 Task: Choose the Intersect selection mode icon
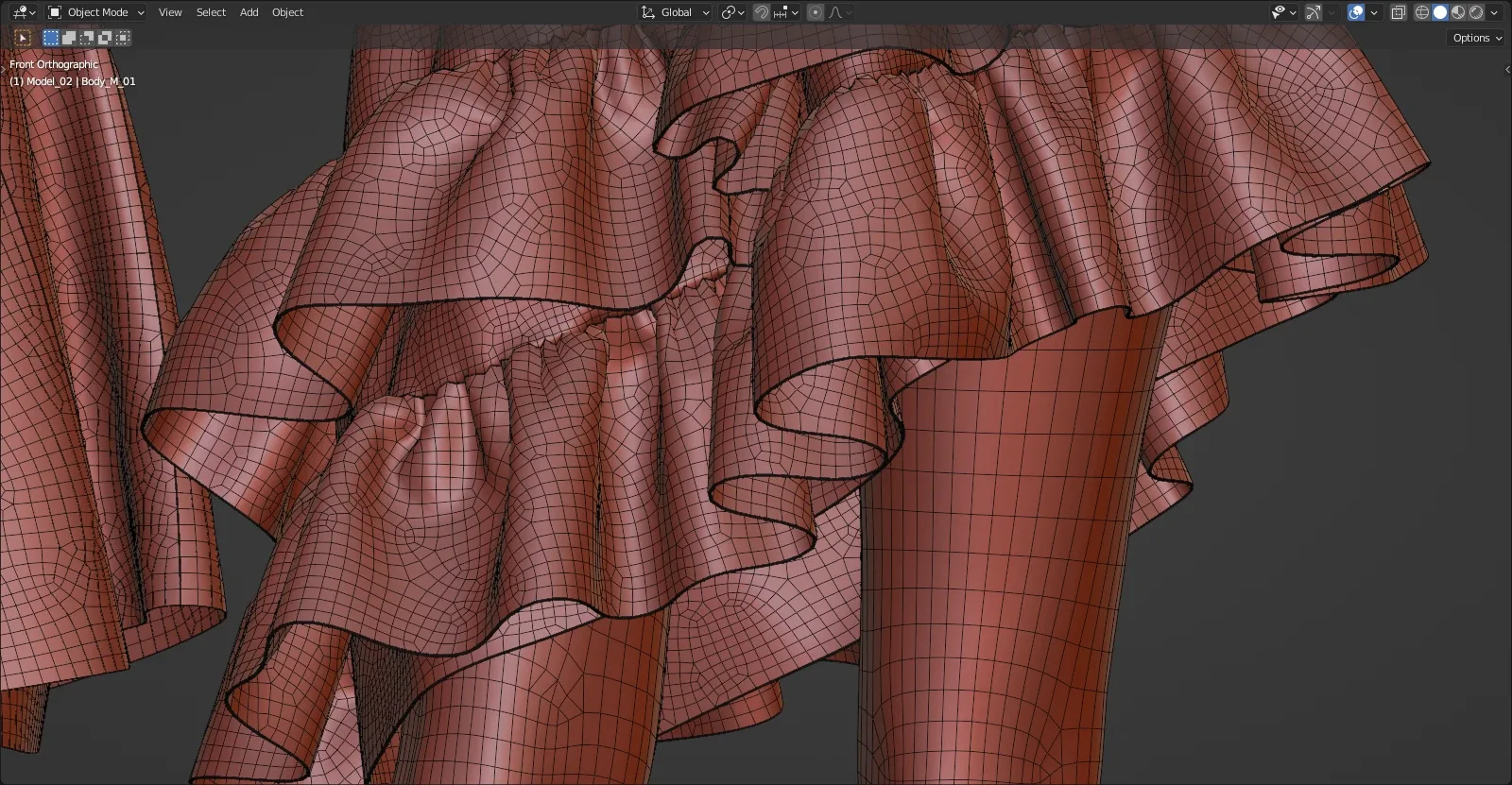(x=123, y=38)
